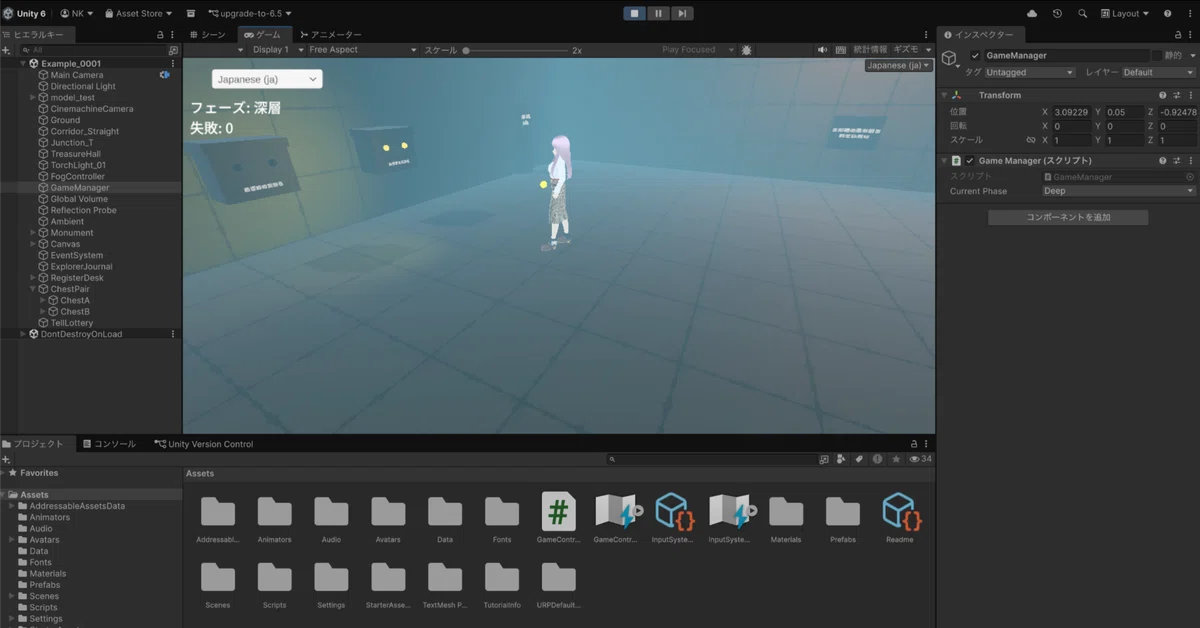Switch to the アニメーター tab
Image resolution: width=1200 pixels, height=628 pixels.
(x=330, y=35)
